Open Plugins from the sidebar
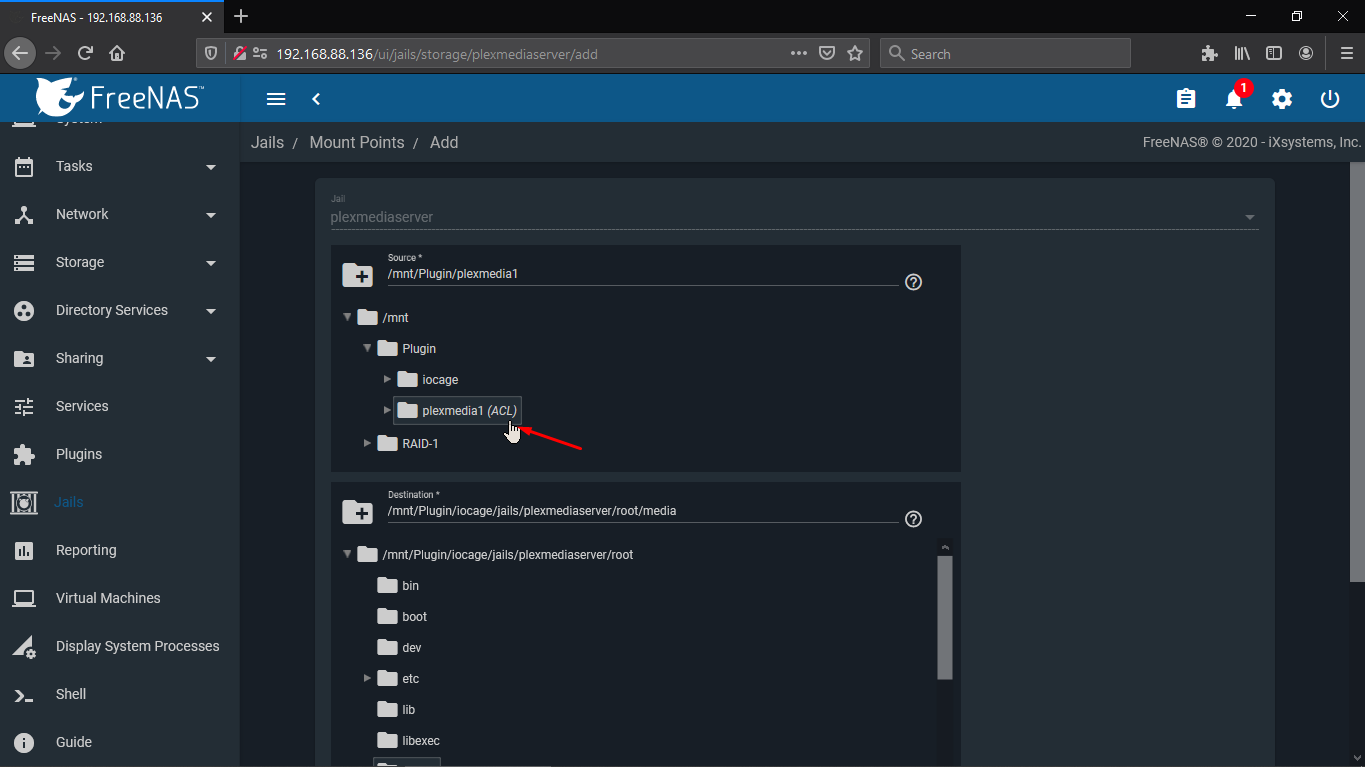The width and height of the screenshot is (1365, 767). tap(79, 454)
